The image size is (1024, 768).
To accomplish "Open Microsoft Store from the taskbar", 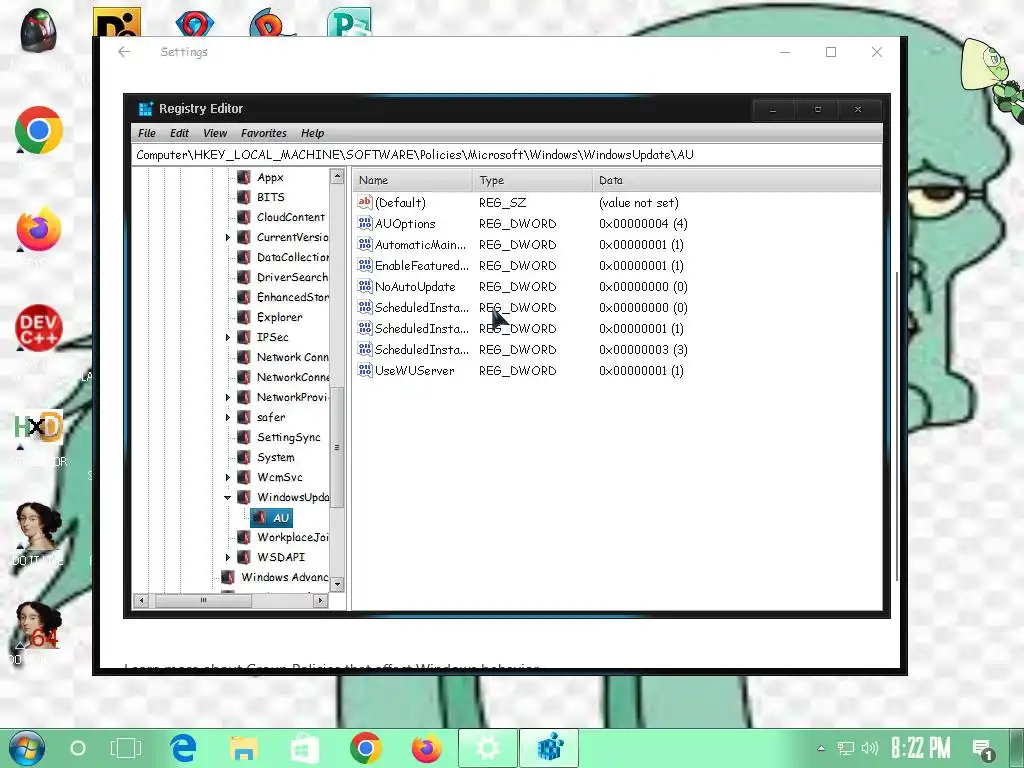I will 304,748.
